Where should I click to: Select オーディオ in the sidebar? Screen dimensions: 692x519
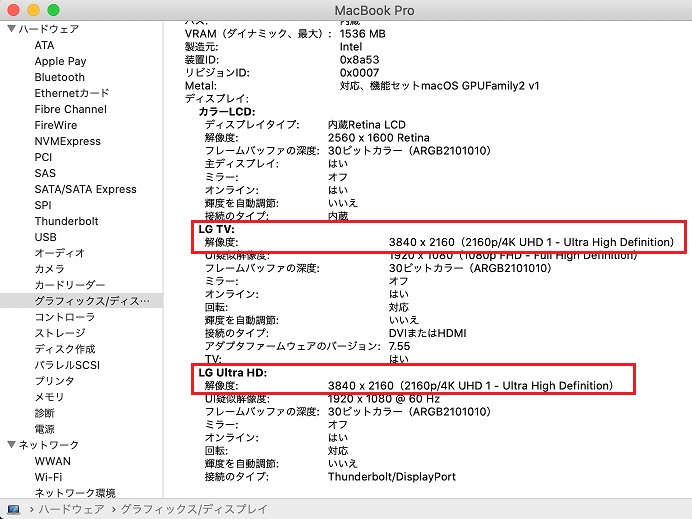point(60,253)
